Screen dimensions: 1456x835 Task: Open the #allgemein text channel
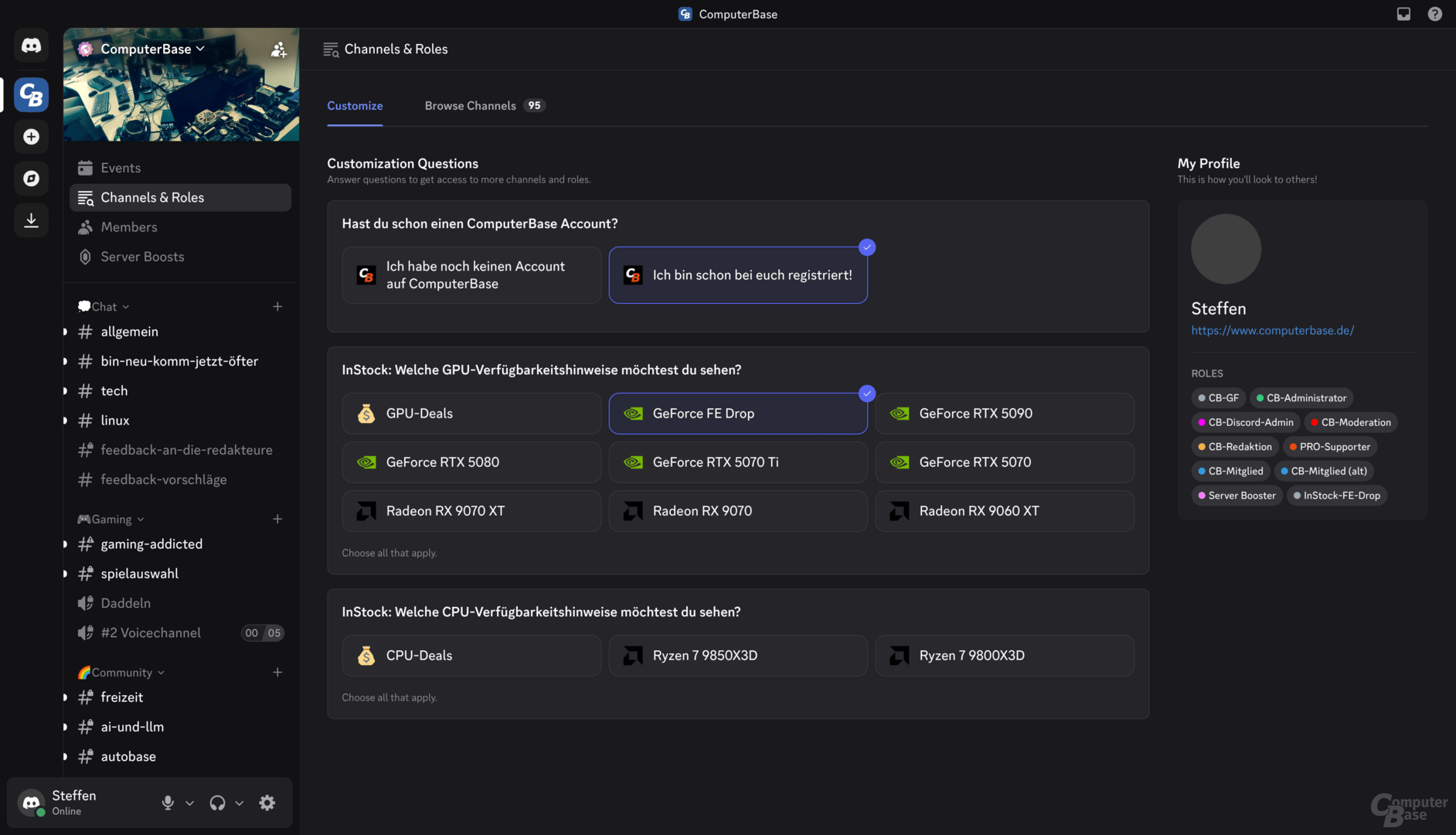(x=129, y=331)
